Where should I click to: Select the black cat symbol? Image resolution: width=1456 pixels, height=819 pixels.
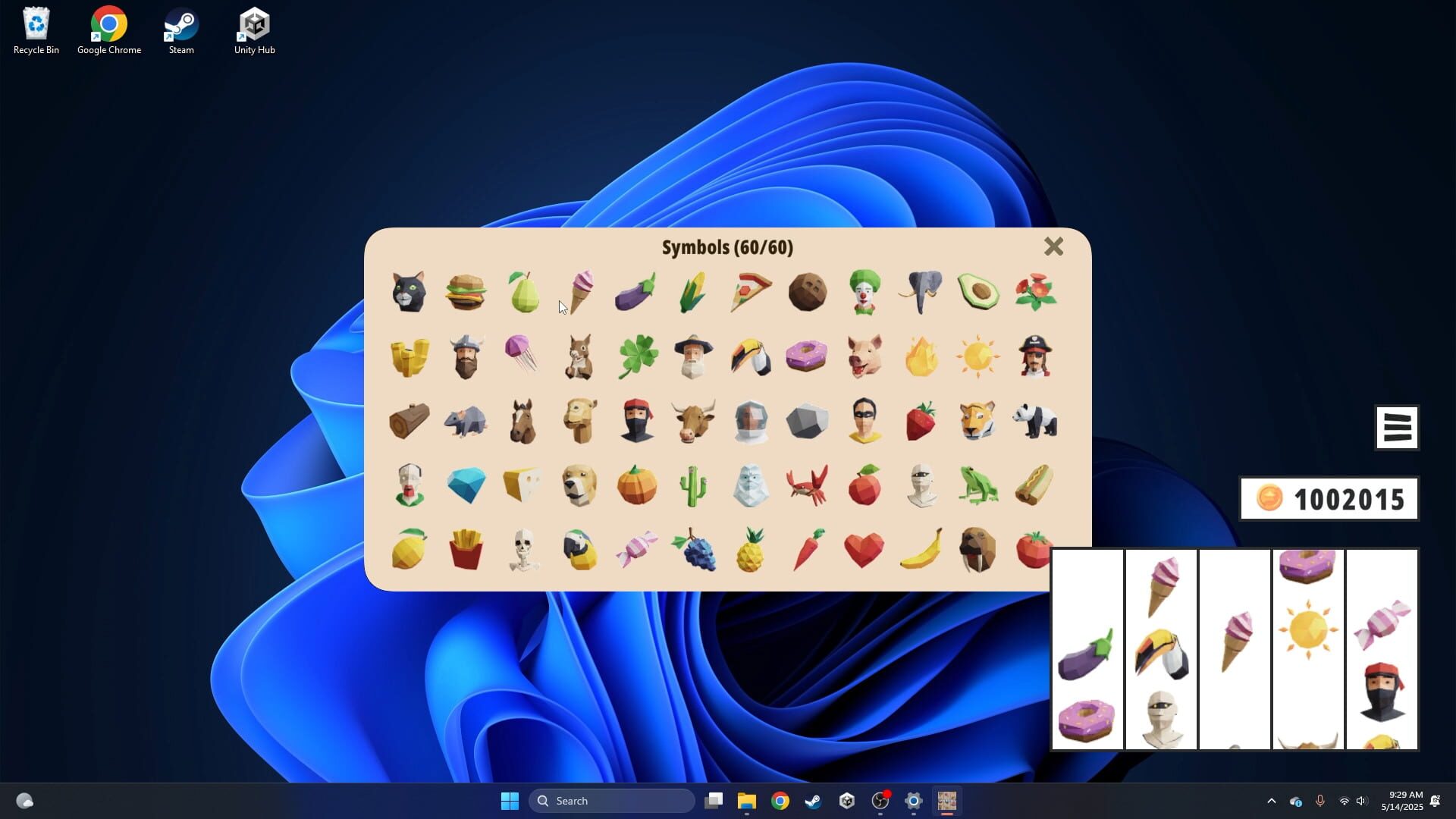point(409,293)
